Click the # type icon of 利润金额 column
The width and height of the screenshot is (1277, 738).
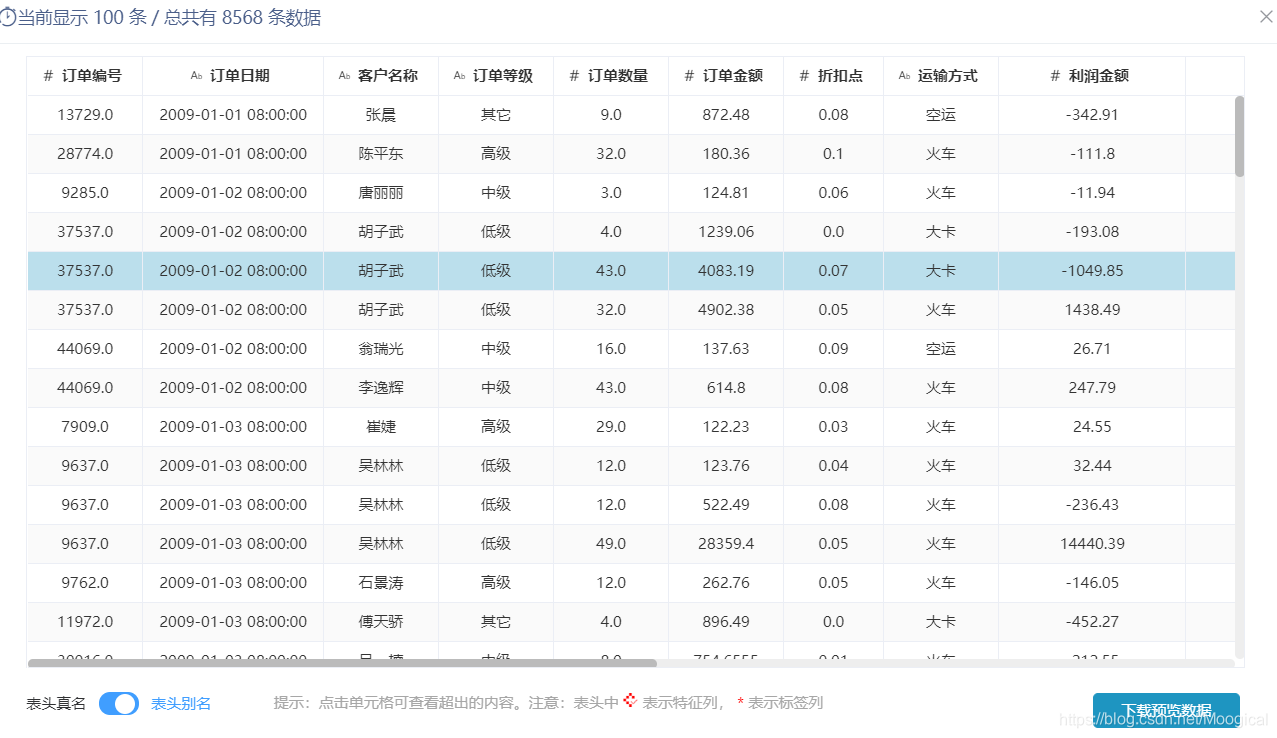pos(1055,76)
